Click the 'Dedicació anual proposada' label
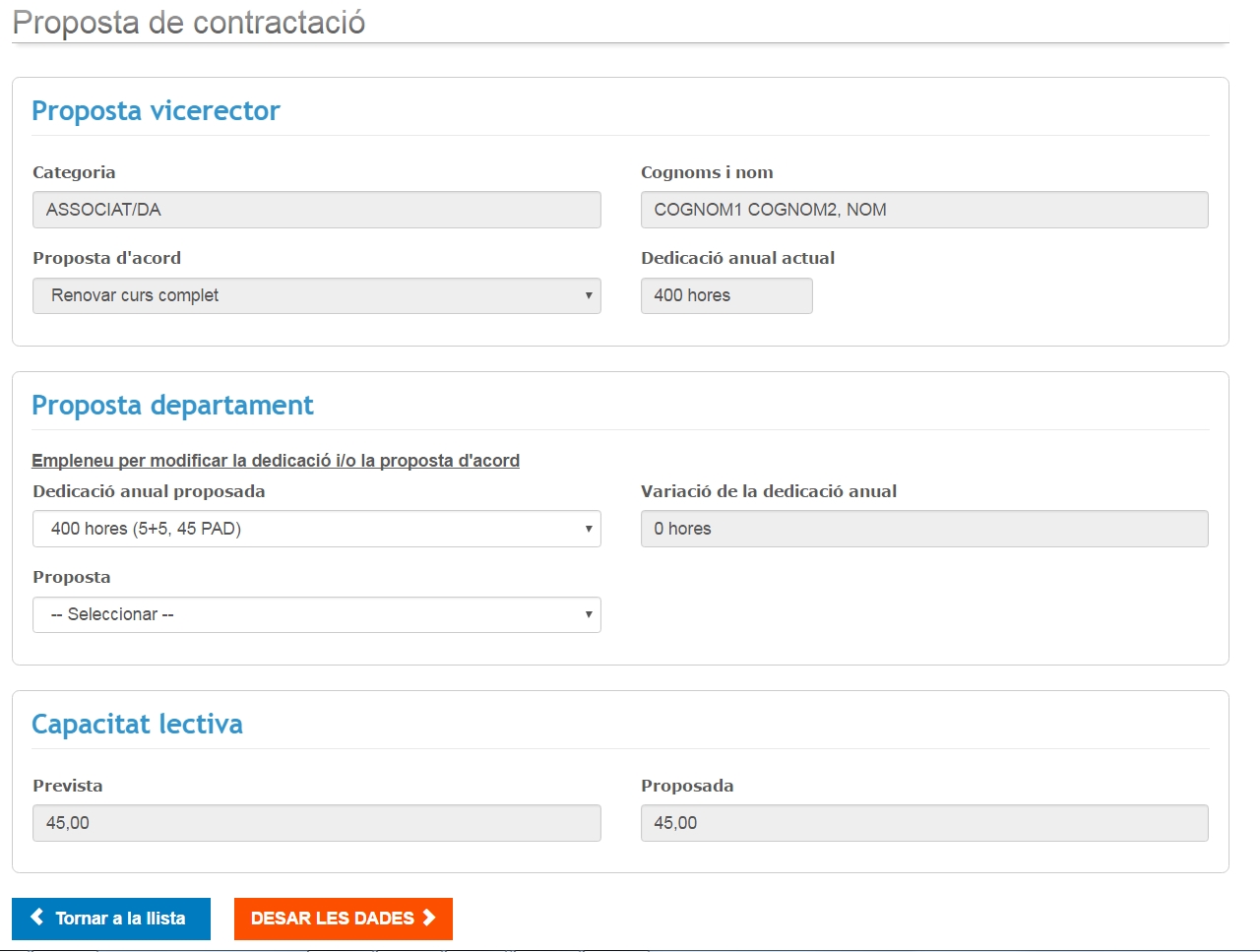The width and height of the screenshot is (1260, 952). click(x=149, y=491)
